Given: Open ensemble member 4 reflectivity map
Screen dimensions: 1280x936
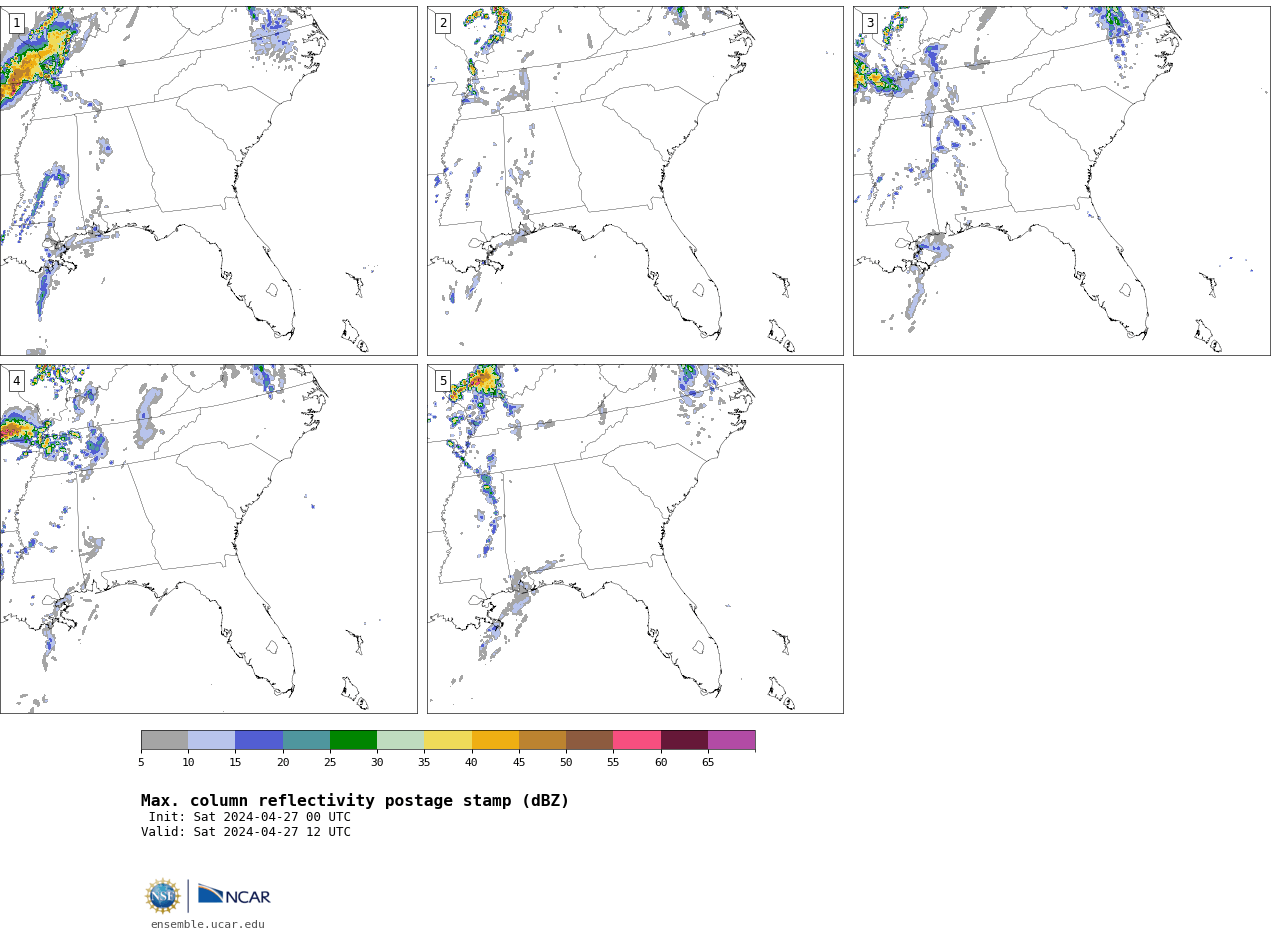Looking at the screenshot, I should (x=208, y=539).
